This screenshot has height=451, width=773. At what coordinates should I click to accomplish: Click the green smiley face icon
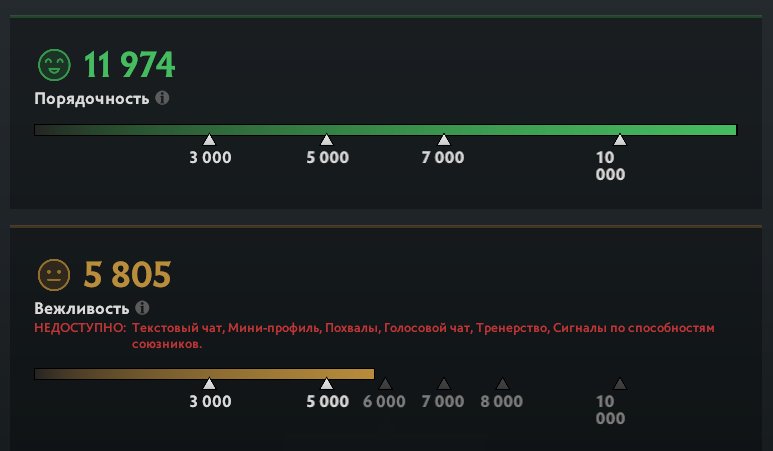(53, 66)
